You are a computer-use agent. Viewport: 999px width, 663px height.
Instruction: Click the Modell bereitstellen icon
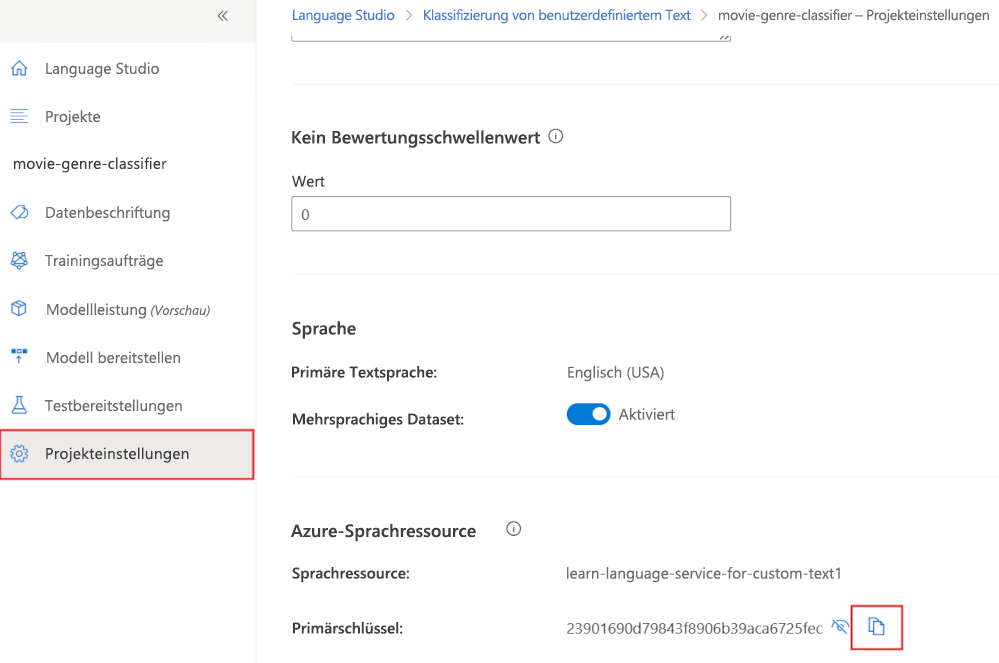tap(19, 357)
